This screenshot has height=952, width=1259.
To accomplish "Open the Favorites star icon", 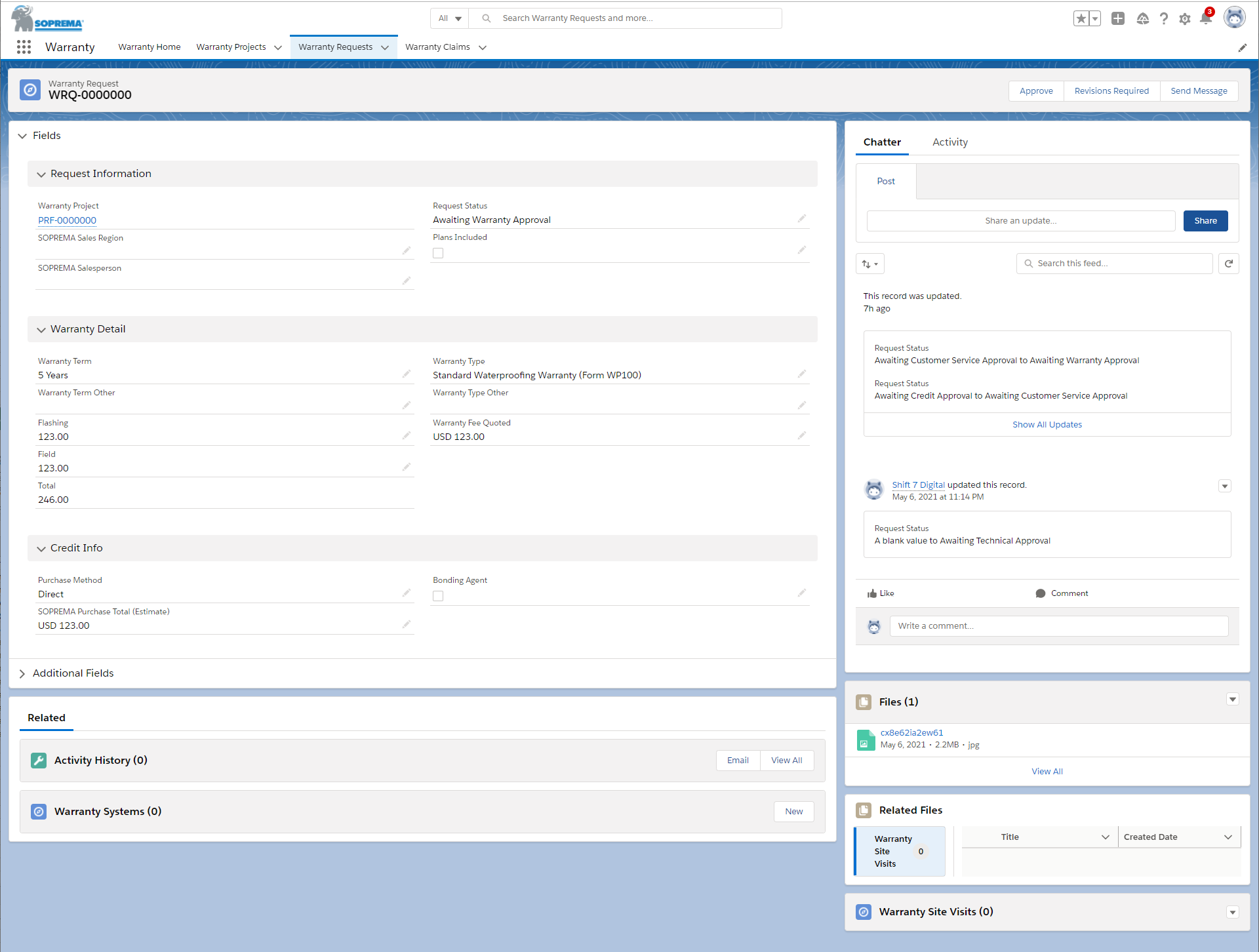I will coord(1081,18).
